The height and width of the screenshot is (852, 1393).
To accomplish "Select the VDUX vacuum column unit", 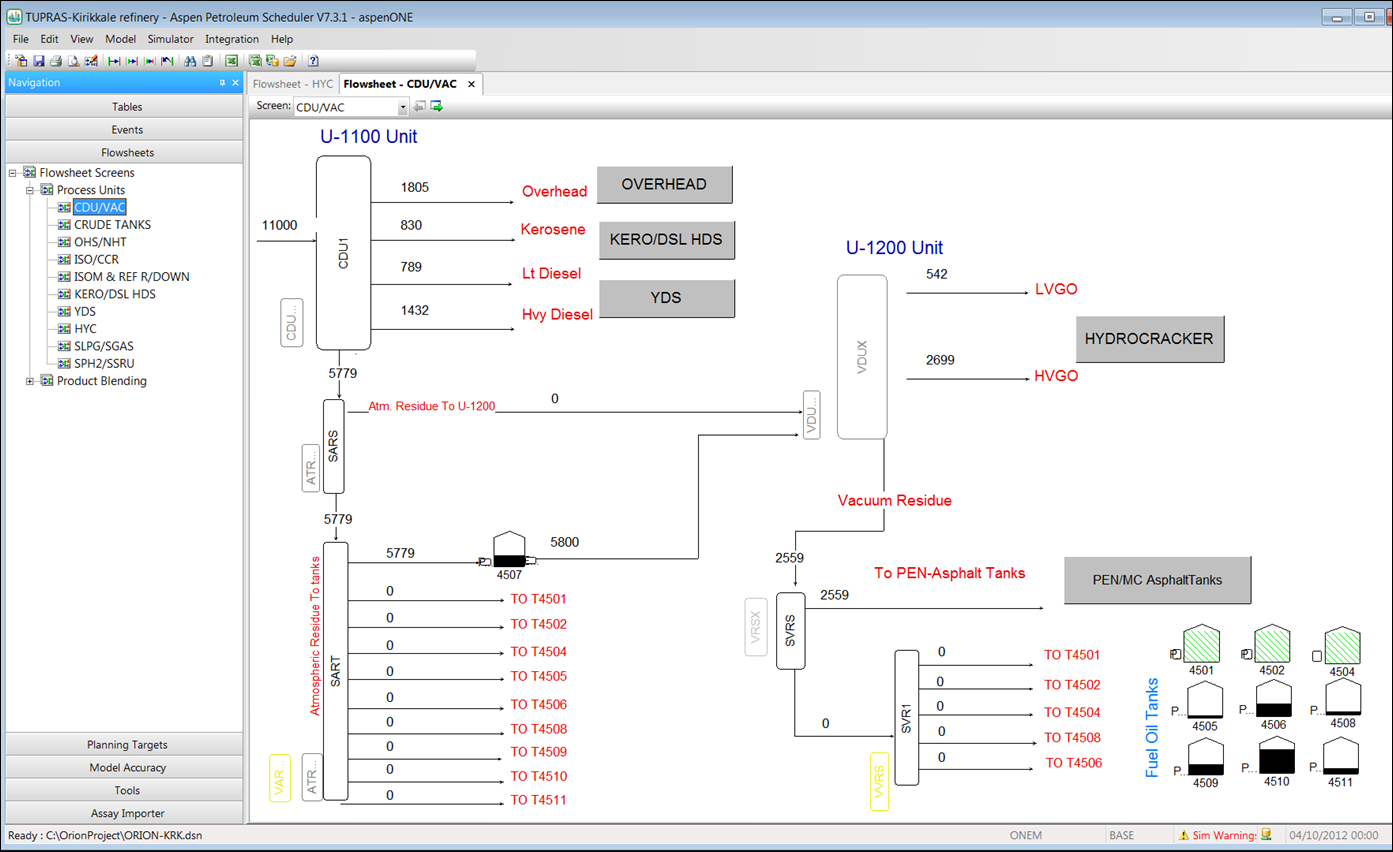I will (x=863, y=356).
